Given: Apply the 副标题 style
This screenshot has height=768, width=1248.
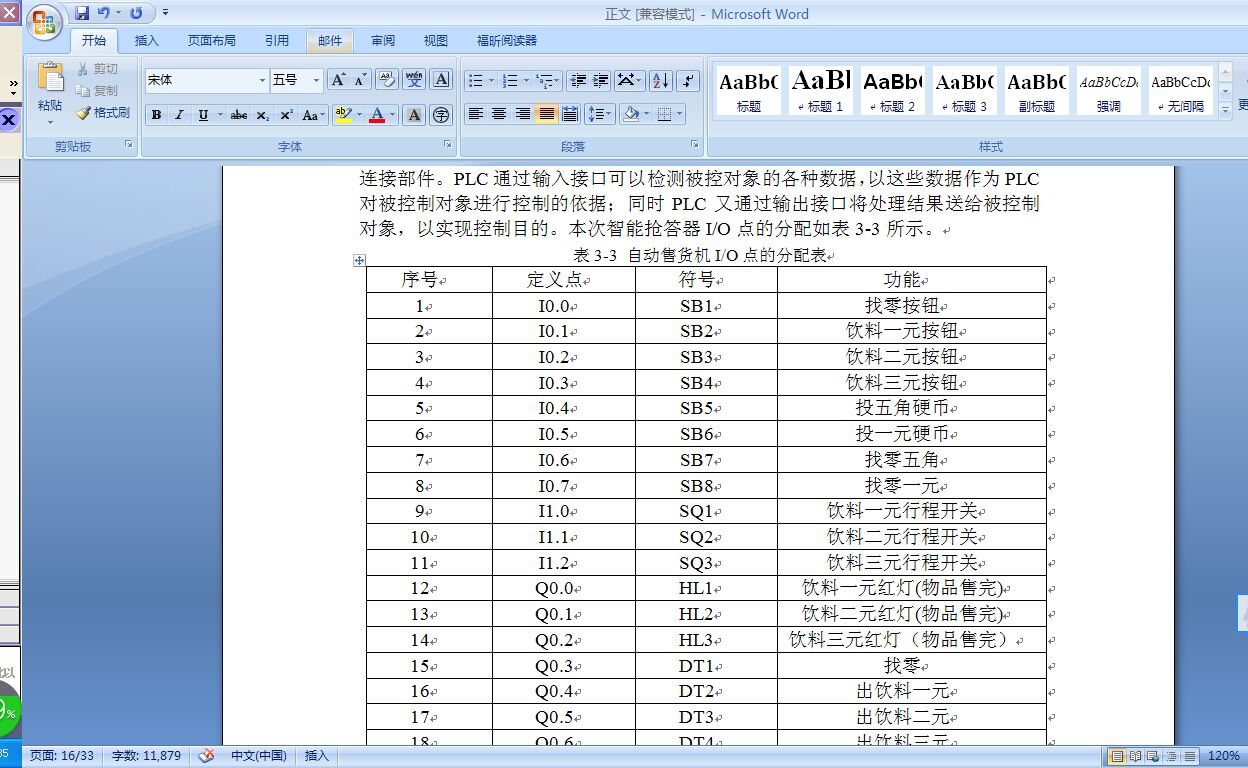Looking at the screenshot, I should 1037,91.
